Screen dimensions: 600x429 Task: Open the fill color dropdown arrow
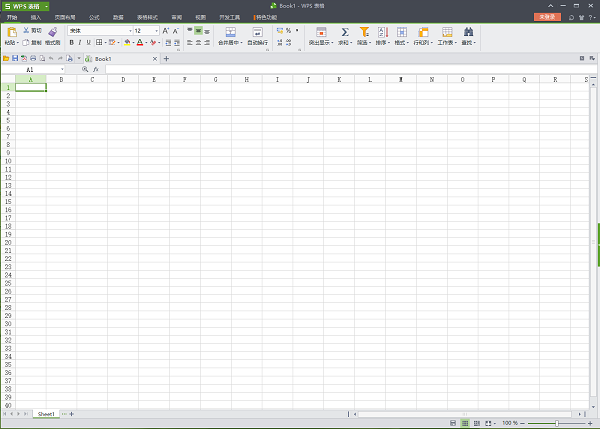[133, 42]
